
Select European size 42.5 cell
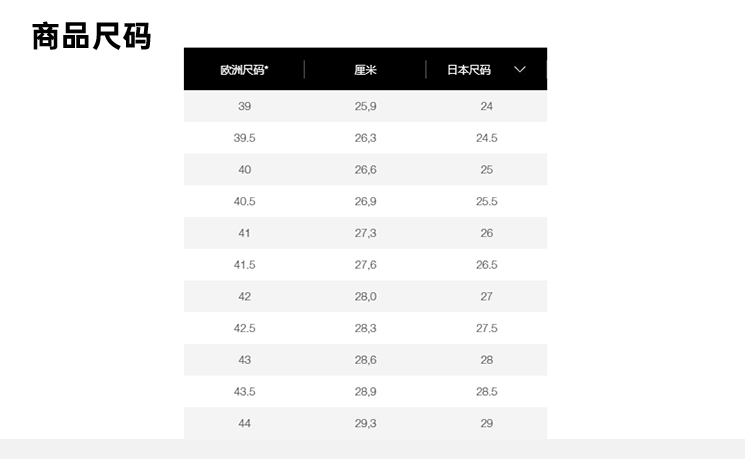[245, 328]
